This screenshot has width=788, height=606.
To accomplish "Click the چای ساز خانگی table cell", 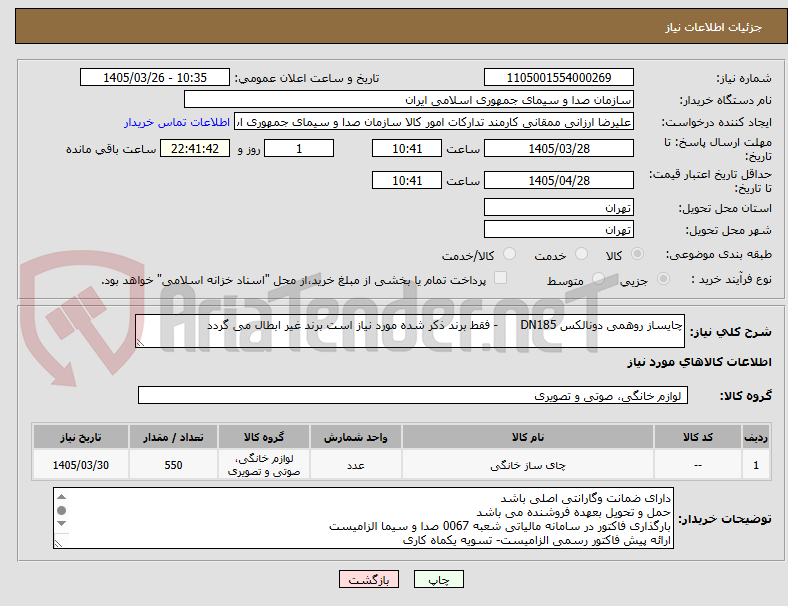I will (528, 465).
